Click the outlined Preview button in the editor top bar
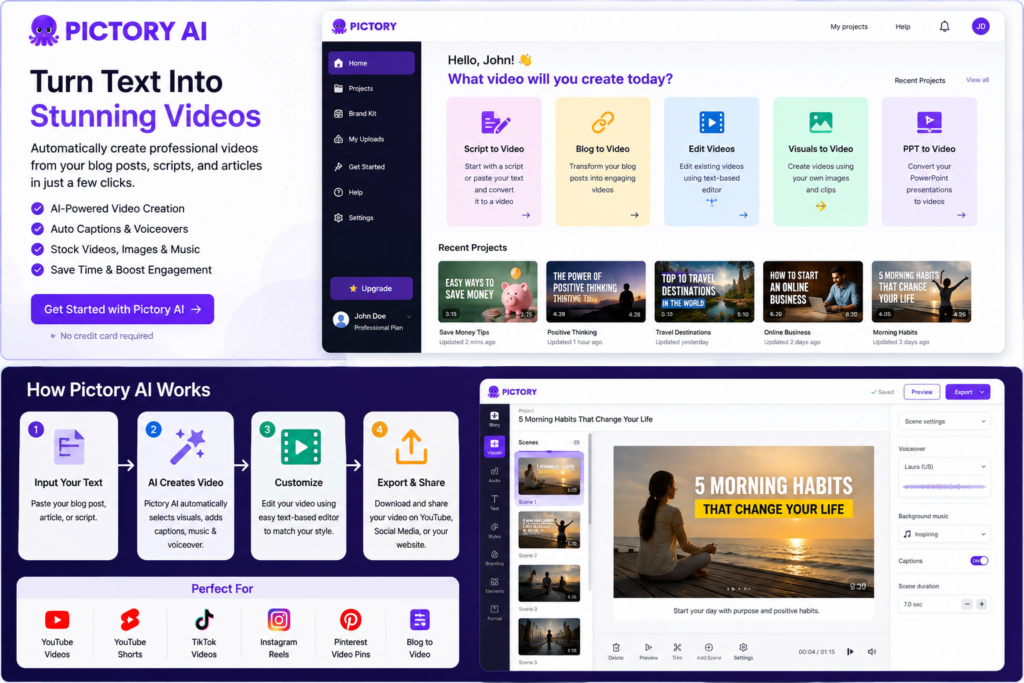1024x683 pixels. [x=921, y=392]
